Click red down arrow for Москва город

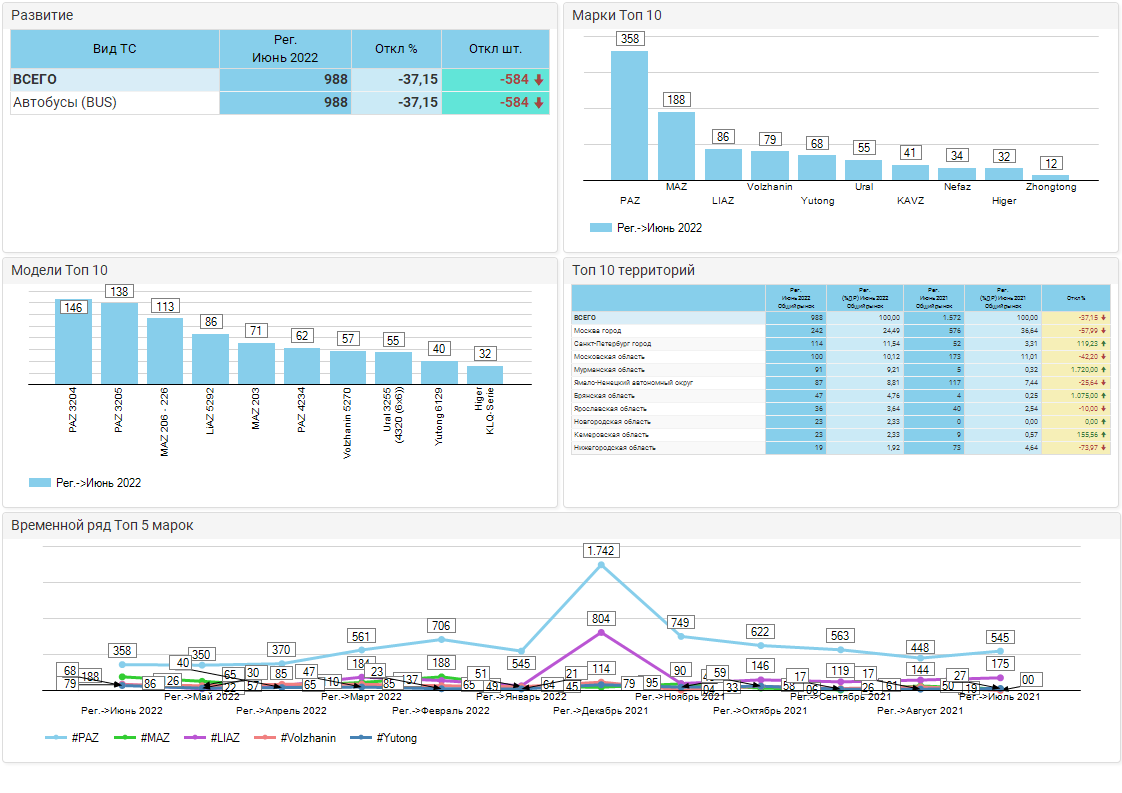1104,330
